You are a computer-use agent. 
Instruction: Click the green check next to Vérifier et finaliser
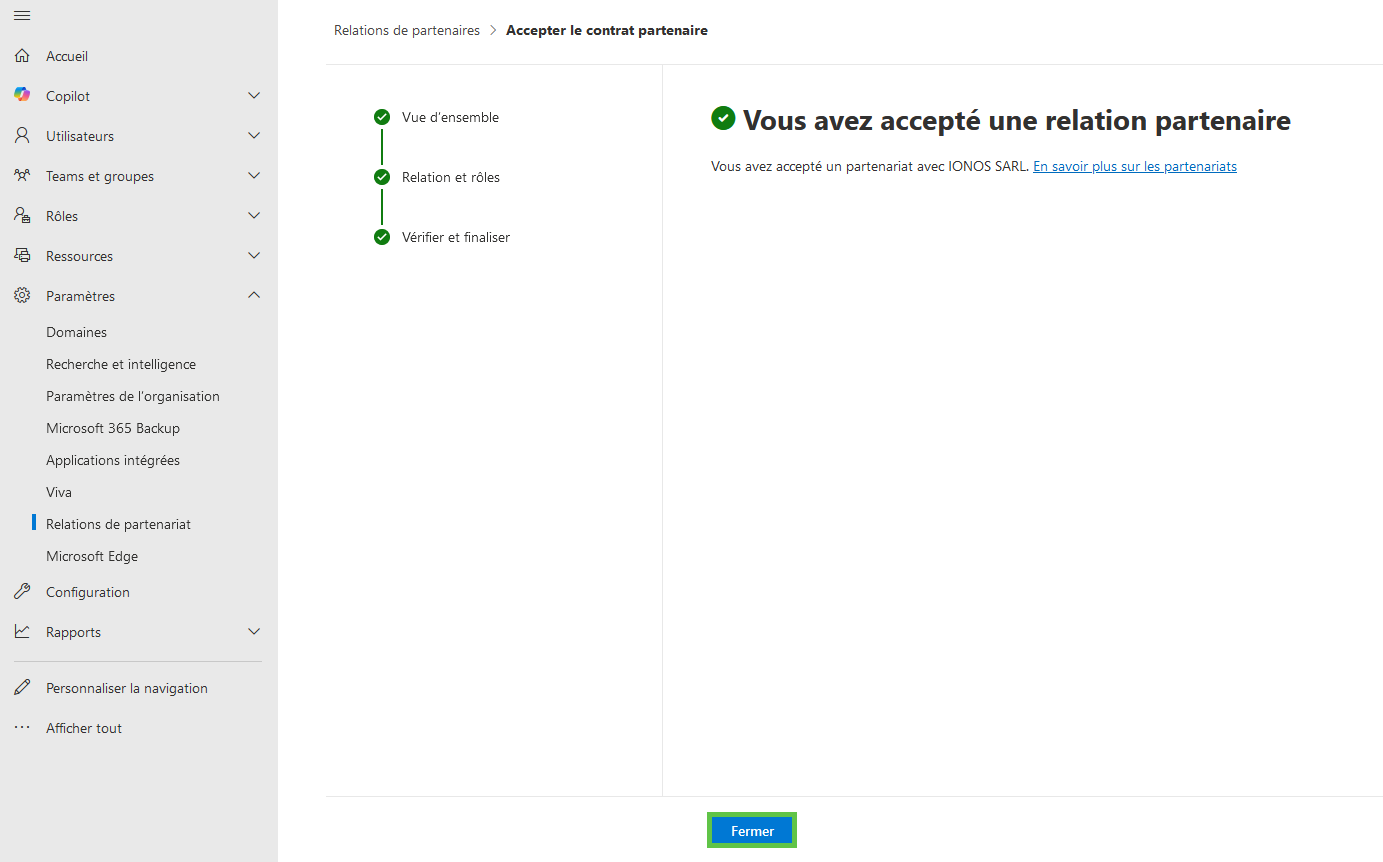382,237
